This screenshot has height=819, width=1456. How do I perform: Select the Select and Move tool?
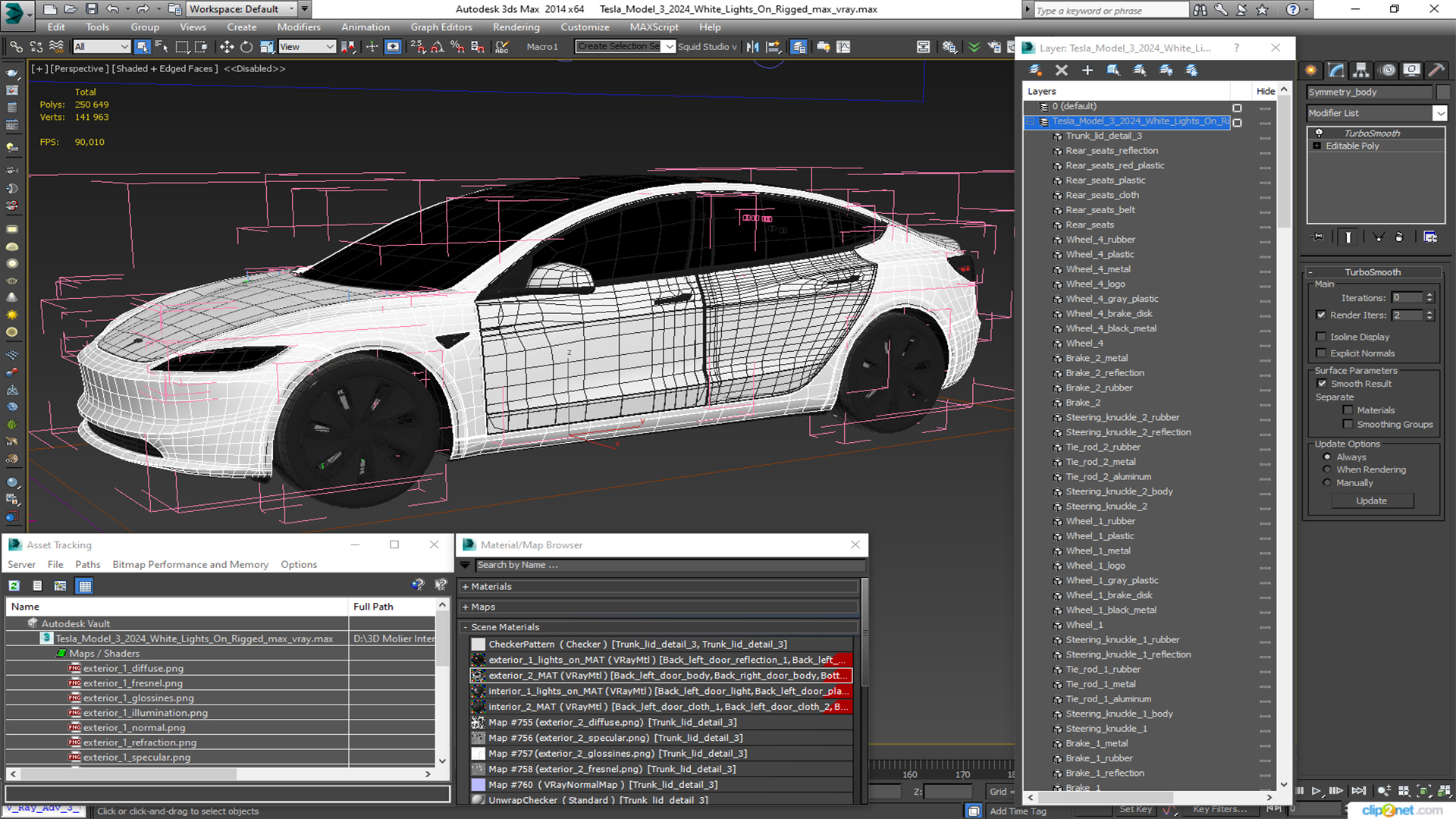[227, 47]
